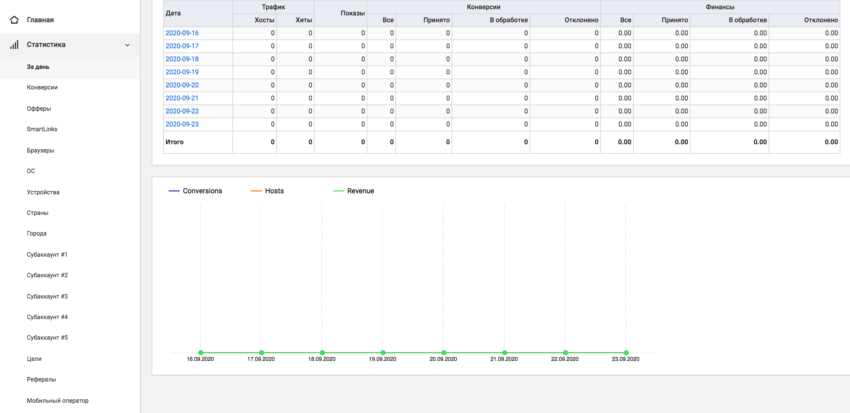Open Страны statistics
850x413 pixels.
point(37,213)
